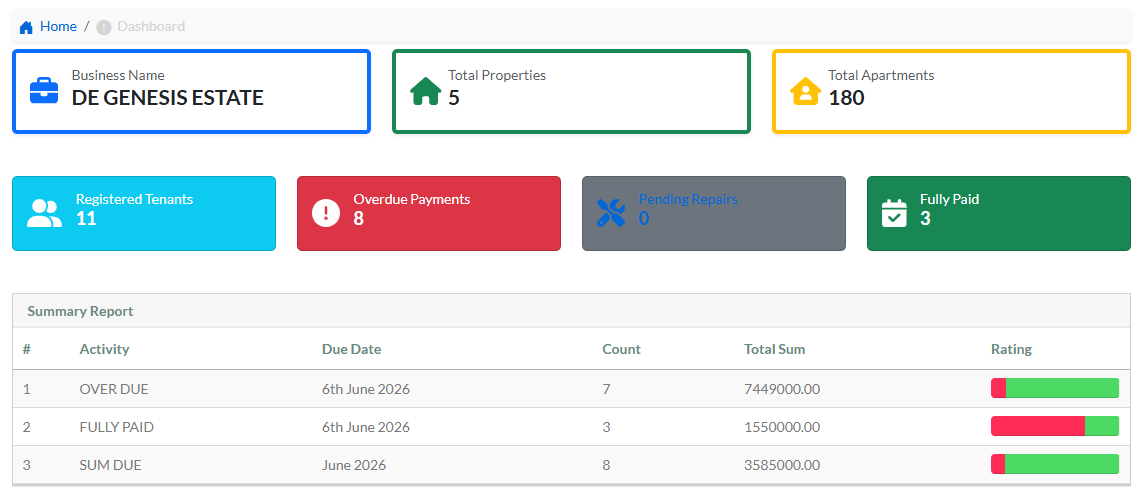Click count 7 in OVER DUE row

tap(606, 389)
